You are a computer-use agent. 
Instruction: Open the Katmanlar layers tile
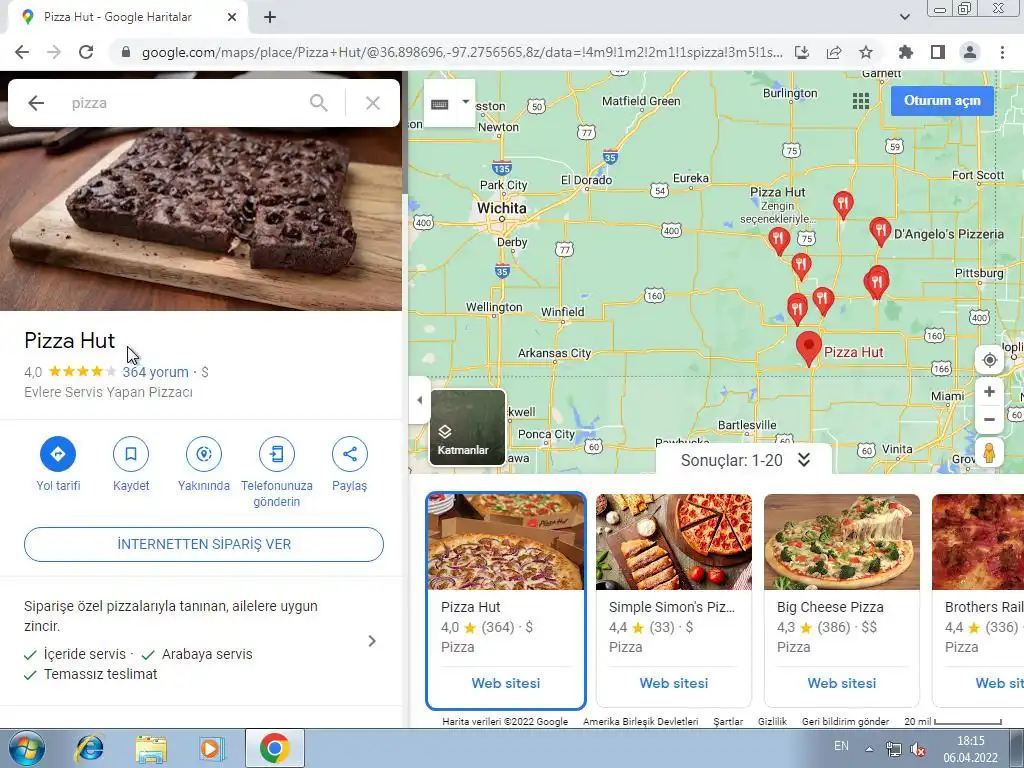(x=467, y=428)
